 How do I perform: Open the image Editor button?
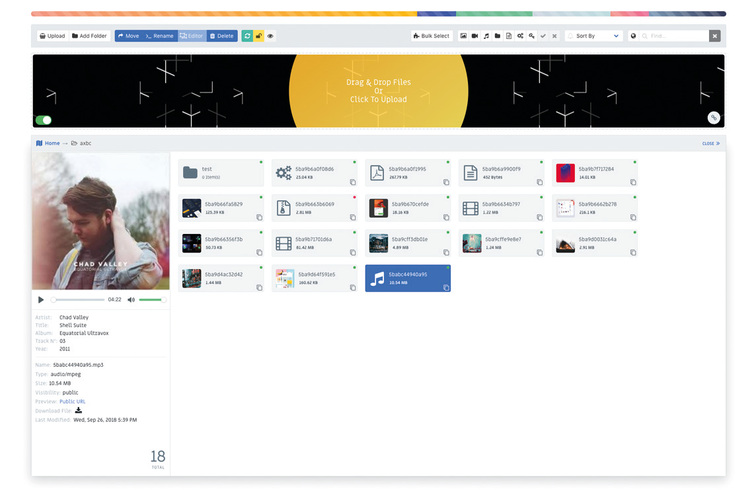click(x=192, y=36)
